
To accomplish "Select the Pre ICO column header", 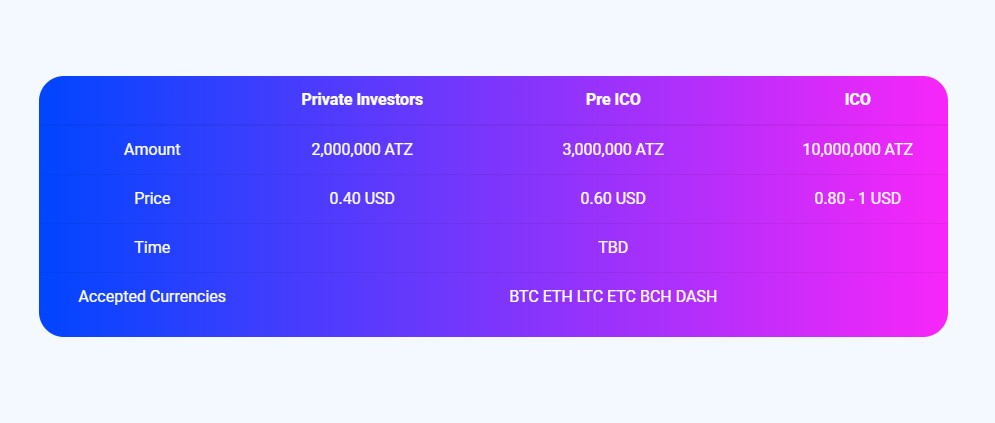I will [x=613, y=100].
